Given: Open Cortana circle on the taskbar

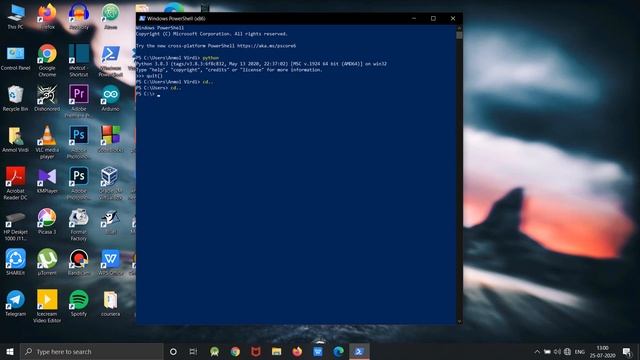Looking at the screenshot, I should [173, 351].
